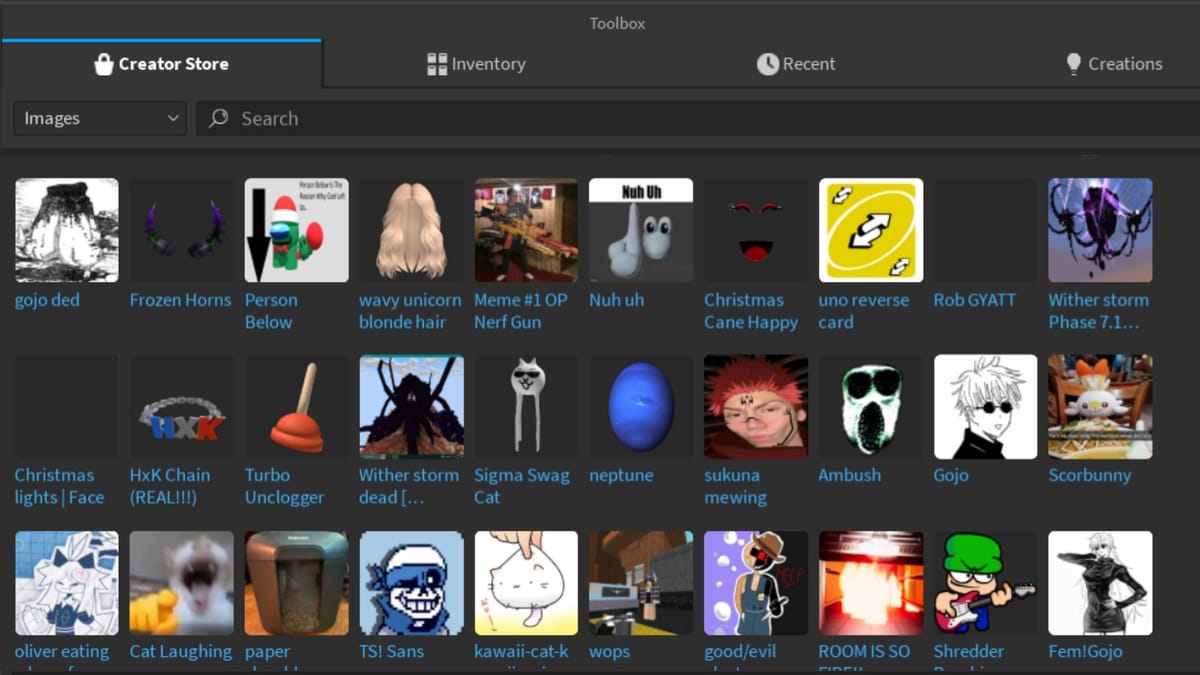
Task: Select the 'Scorbunny' thumbnail
Action: [1100, 406]
